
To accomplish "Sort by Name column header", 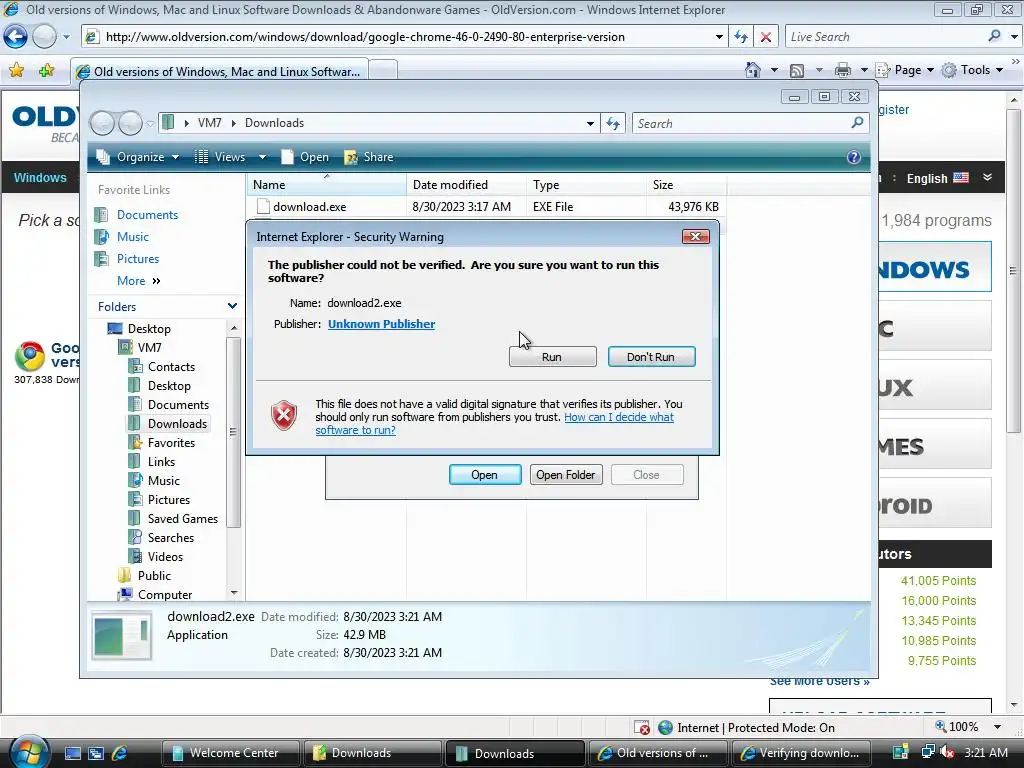I will (x=327, y=185).
